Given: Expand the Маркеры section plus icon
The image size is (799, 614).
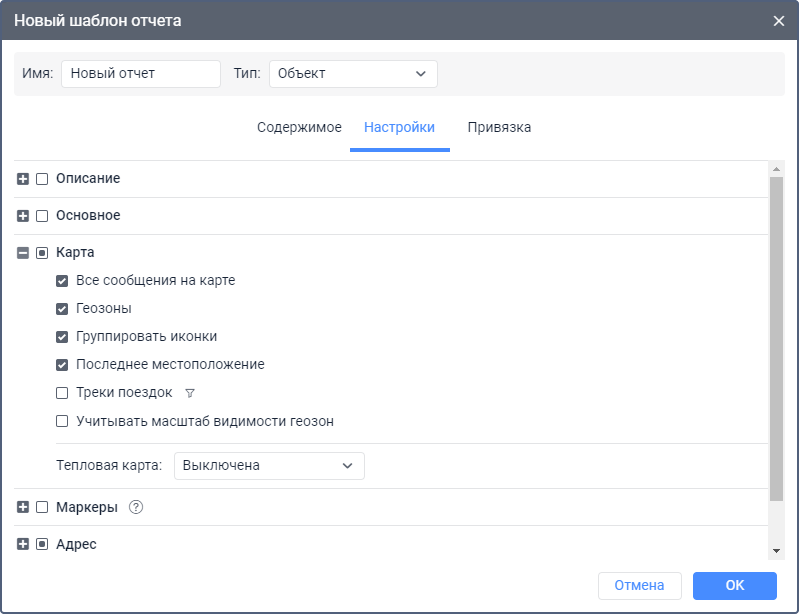Looking at the screenshot, I should coord(23,507).
